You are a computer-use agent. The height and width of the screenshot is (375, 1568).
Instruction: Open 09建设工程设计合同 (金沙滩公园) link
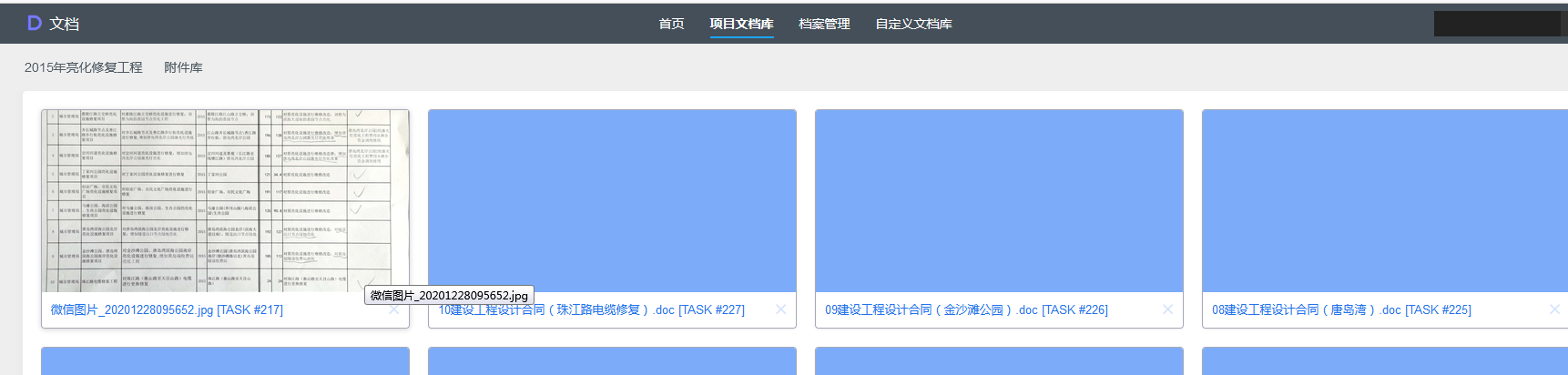[x=966, y=310]
